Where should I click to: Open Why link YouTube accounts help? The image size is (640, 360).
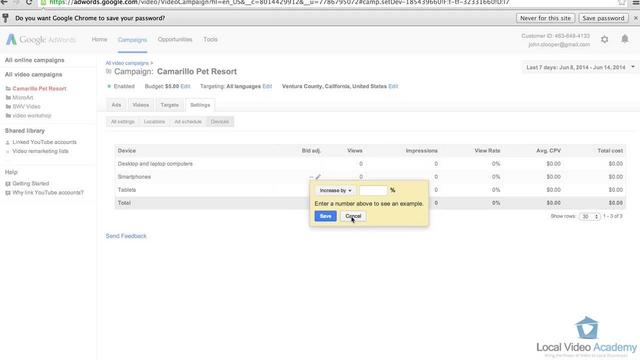(48, 193)
